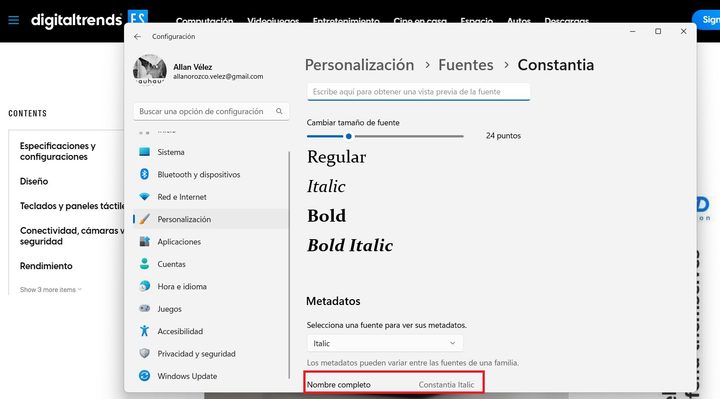Open Computación in the website nav
The height and width of the screenshot is (399, 720).
point(204,21)
